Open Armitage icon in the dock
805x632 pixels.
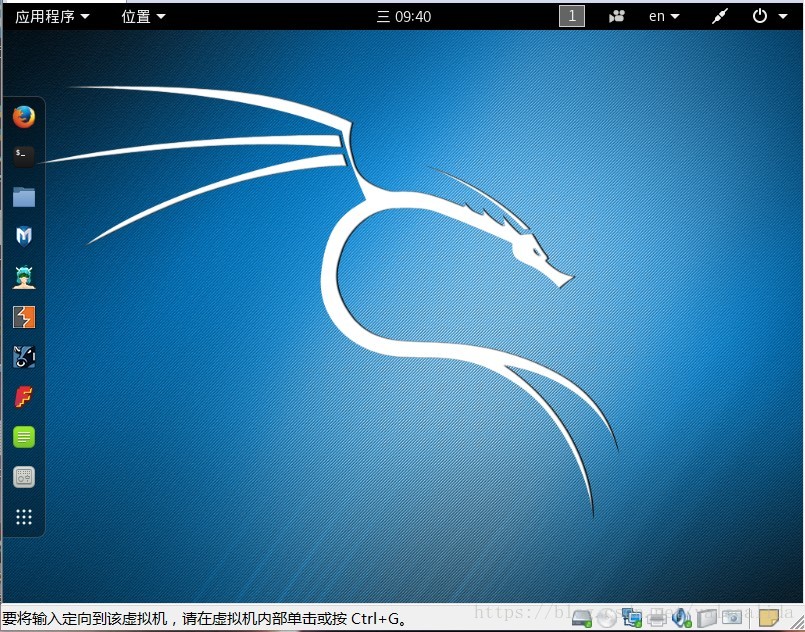coord(24,277)
